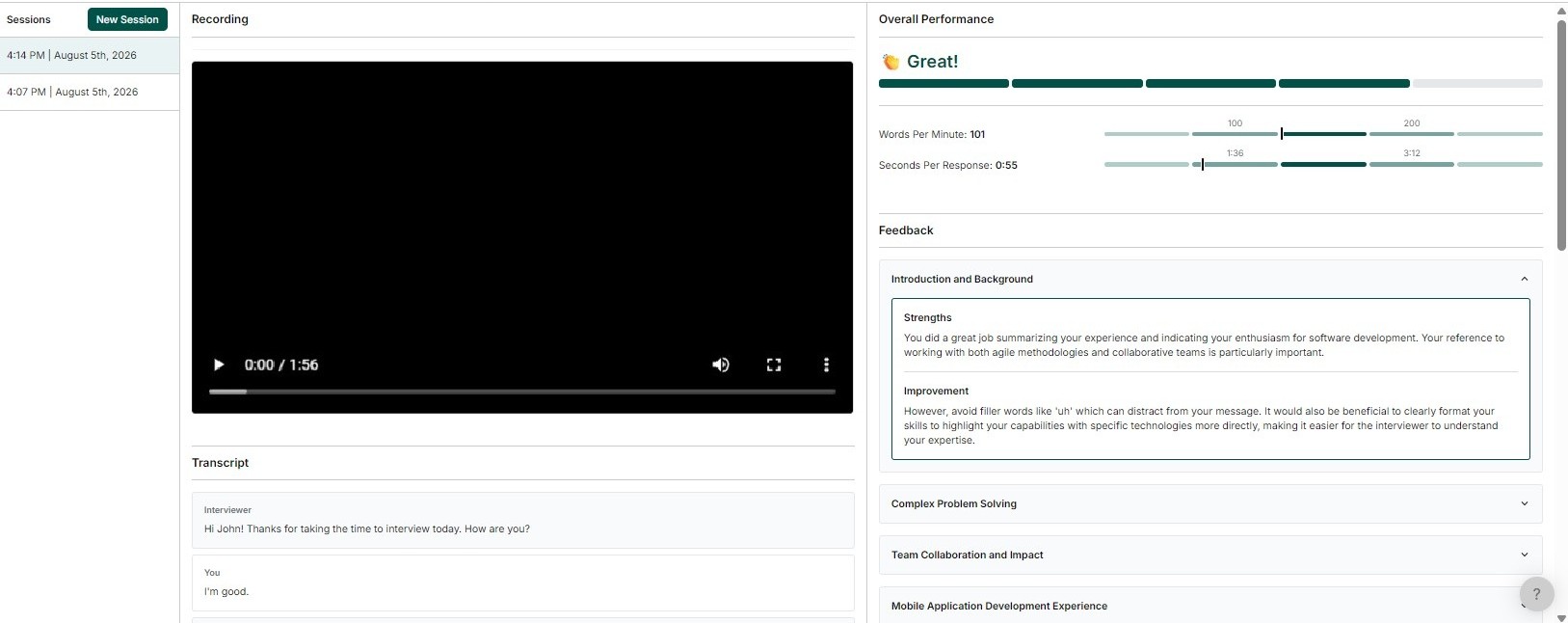Click the Great! emoji icon
The width and height of the screenshot is (1568, 623).
(x=891, y=62)
